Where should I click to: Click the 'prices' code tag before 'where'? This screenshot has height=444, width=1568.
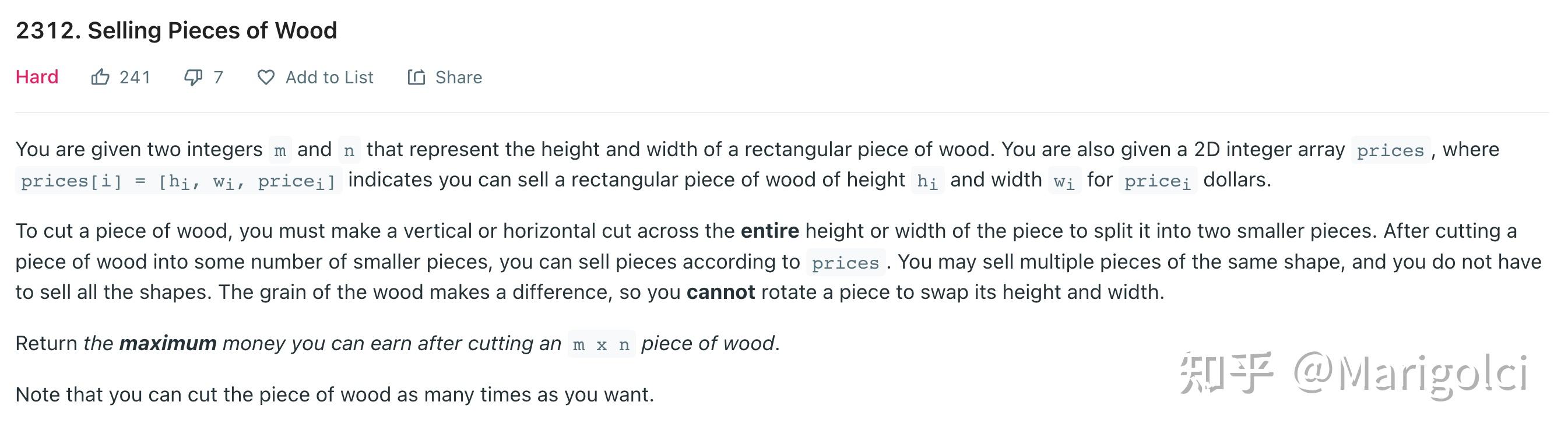[x=1390, y=150]
